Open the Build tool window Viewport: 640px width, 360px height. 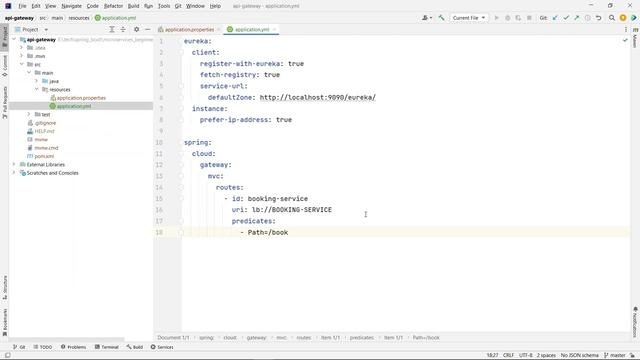point(135,347)
